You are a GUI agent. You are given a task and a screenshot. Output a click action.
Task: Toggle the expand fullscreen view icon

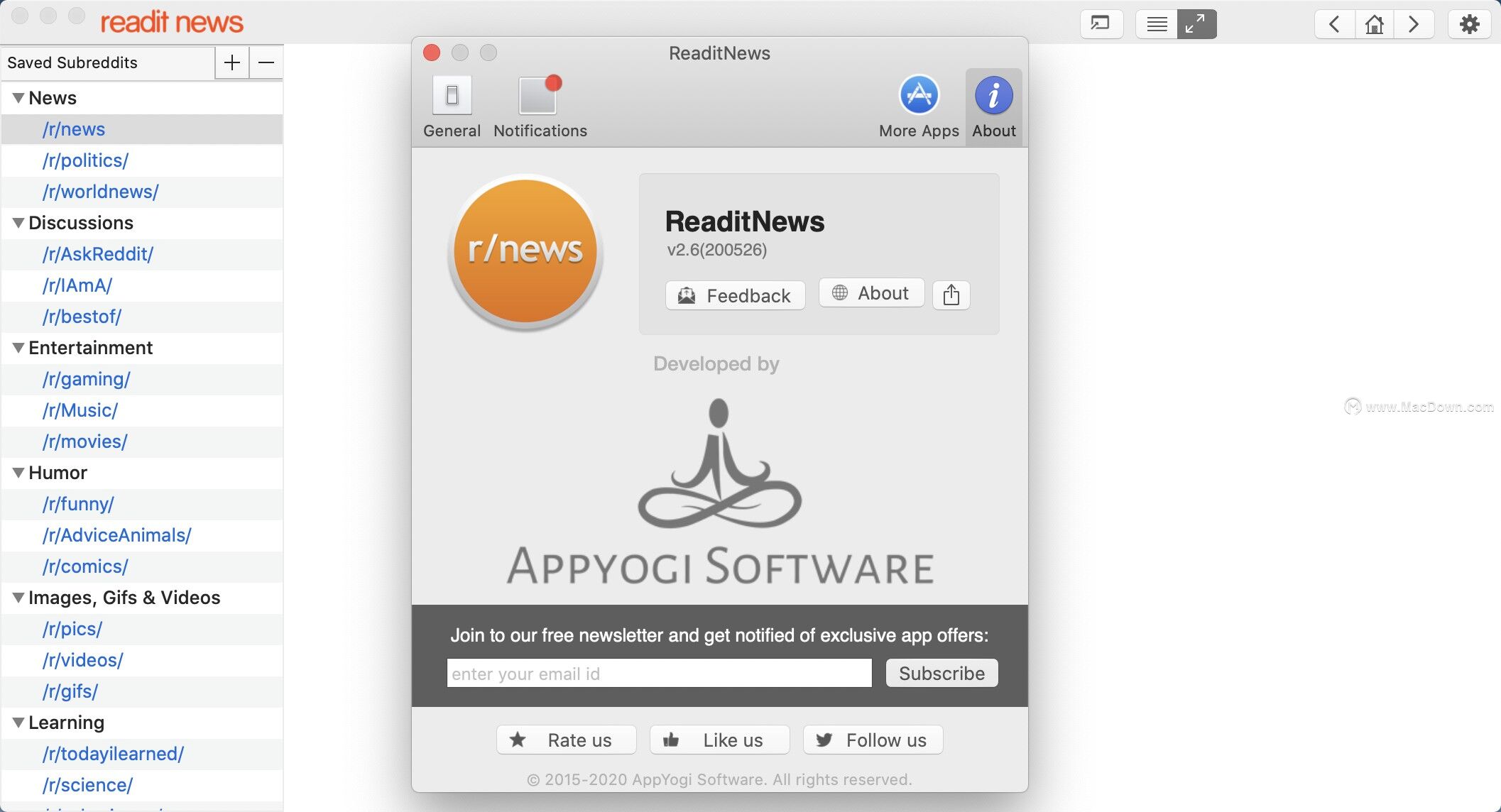coord(1196,24)
